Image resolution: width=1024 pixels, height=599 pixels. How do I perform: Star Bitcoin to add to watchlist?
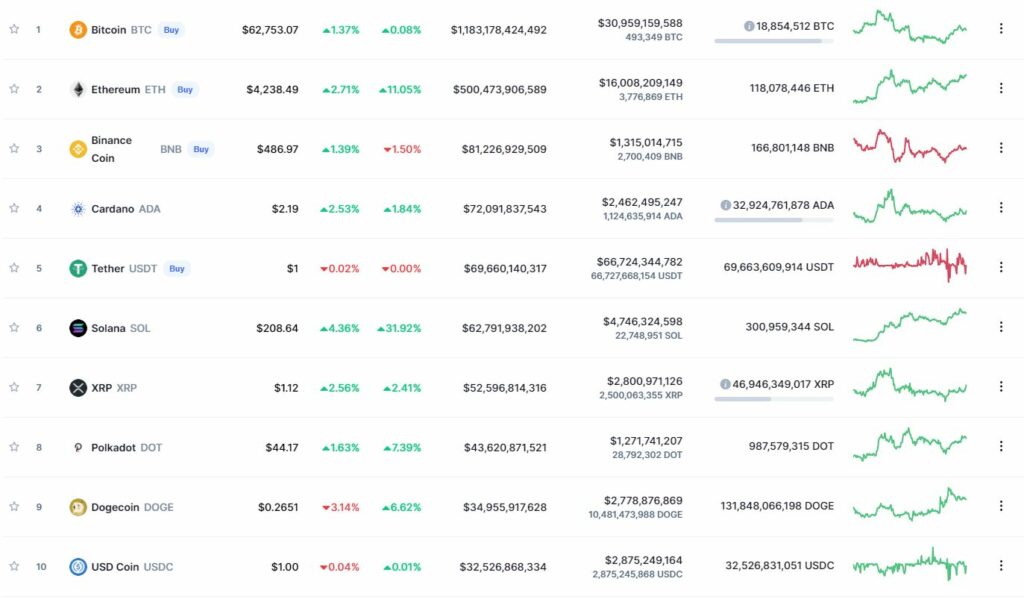coord(14,29)
